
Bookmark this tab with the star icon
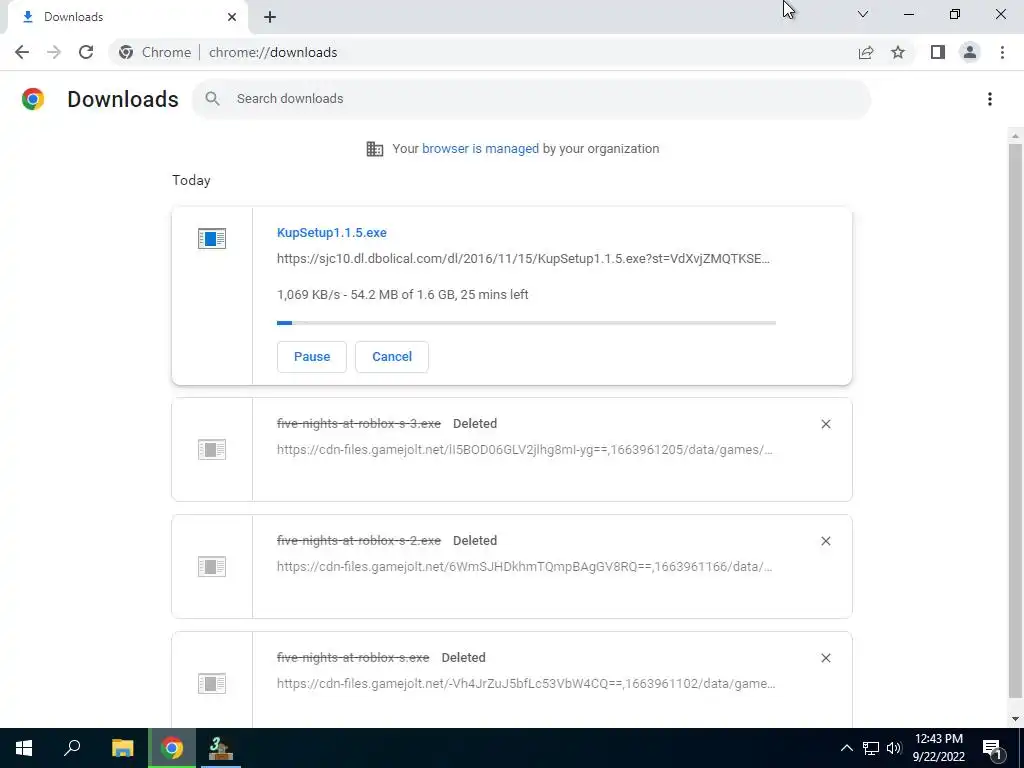898,52
